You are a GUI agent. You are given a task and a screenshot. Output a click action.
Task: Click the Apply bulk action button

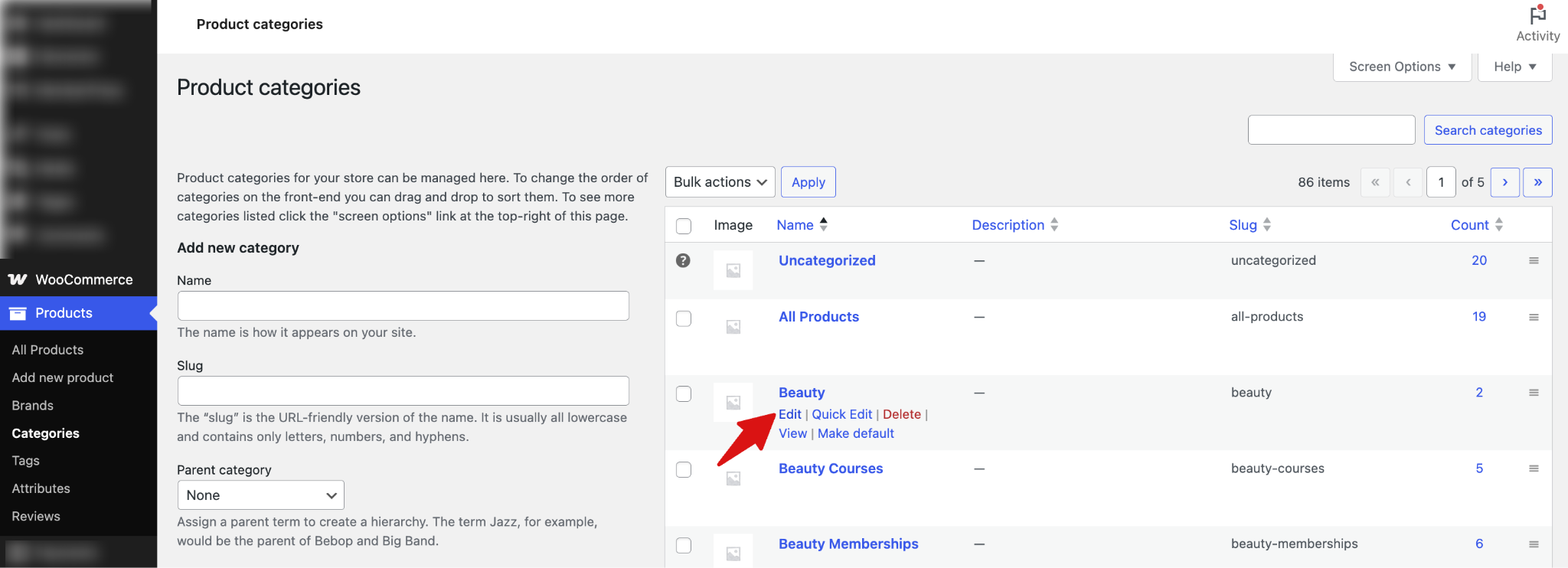pos(808,182)
